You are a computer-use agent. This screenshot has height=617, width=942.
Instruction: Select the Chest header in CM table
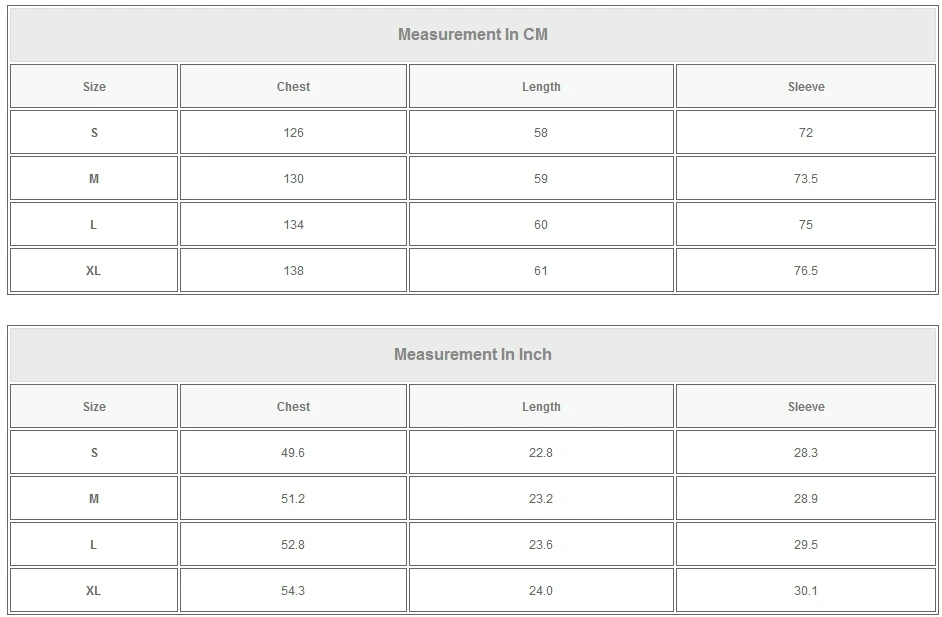(x=293, y=87)
